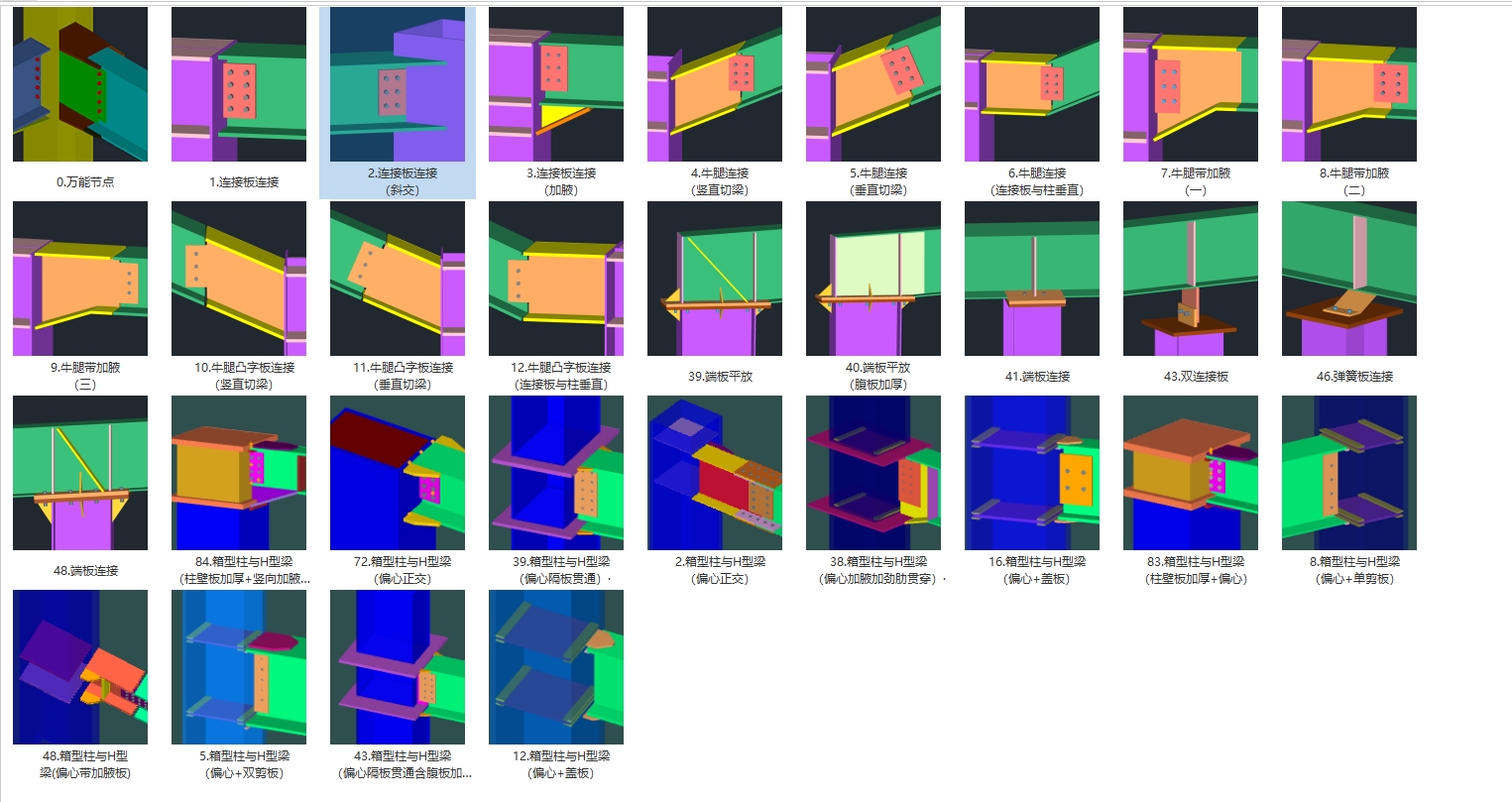Click the 7.牛腿带加腋(一) thumbnail
This screenshot has height=802, width=1512.
[x=1191, y=84]
